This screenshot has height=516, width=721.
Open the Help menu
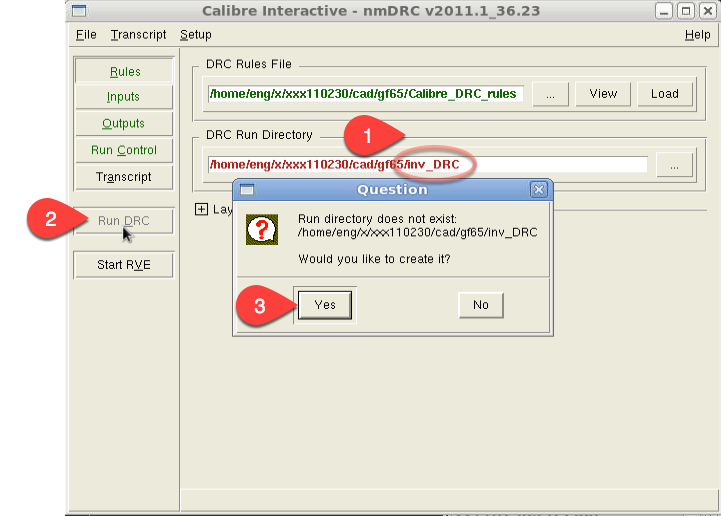click(x=697, y=35)
